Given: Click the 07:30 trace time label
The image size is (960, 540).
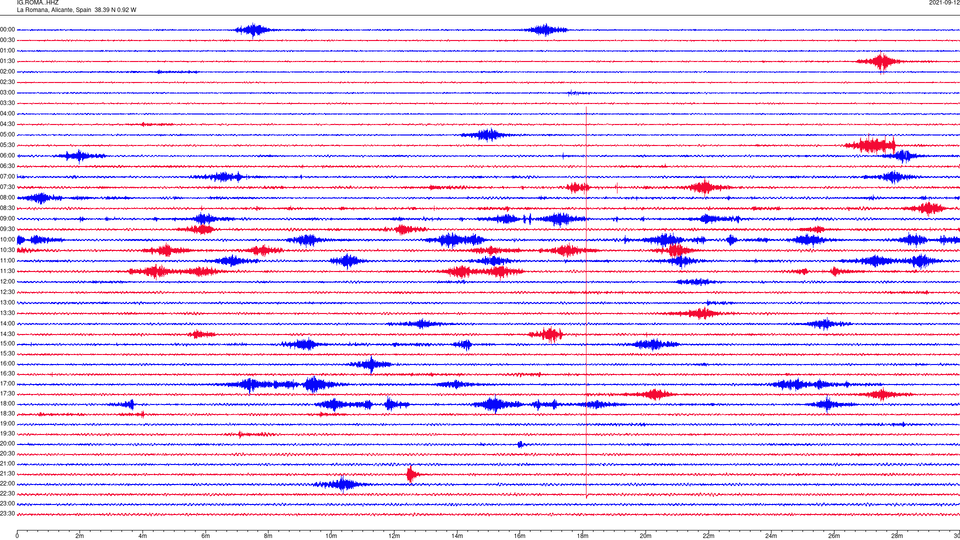Looking at the screenshot, I should 7,187.
